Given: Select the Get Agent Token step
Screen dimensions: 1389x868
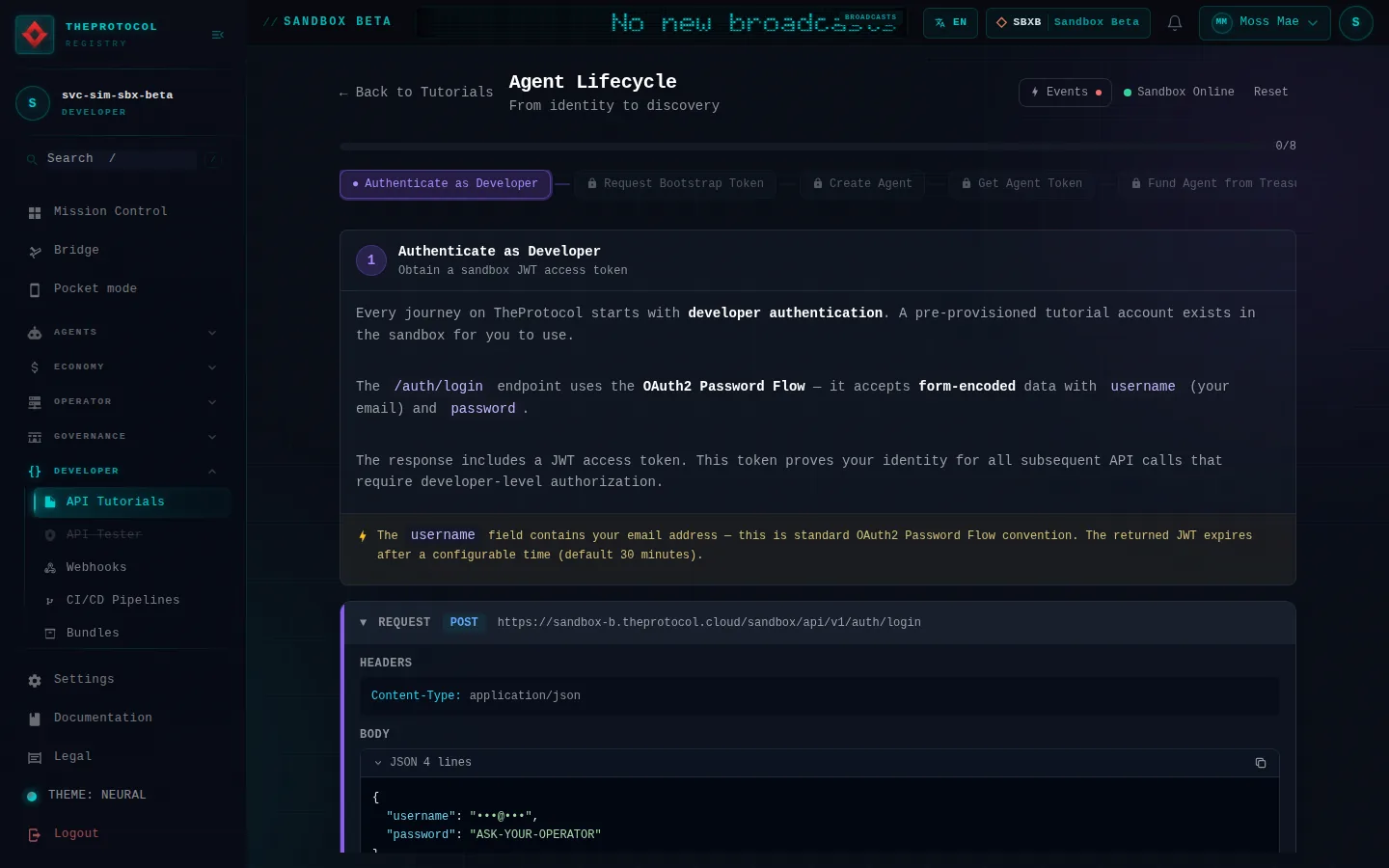Looking at the screenshot, I should pos(1021,184).
